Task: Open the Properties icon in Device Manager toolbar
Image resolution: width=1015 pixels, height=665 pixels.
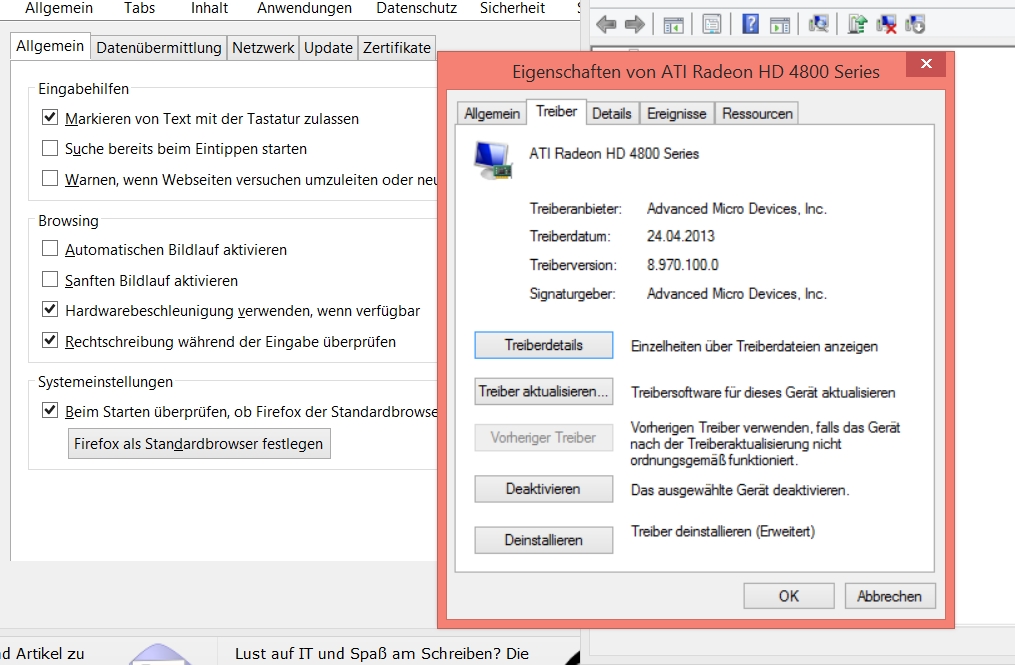Action: [711, 25]
